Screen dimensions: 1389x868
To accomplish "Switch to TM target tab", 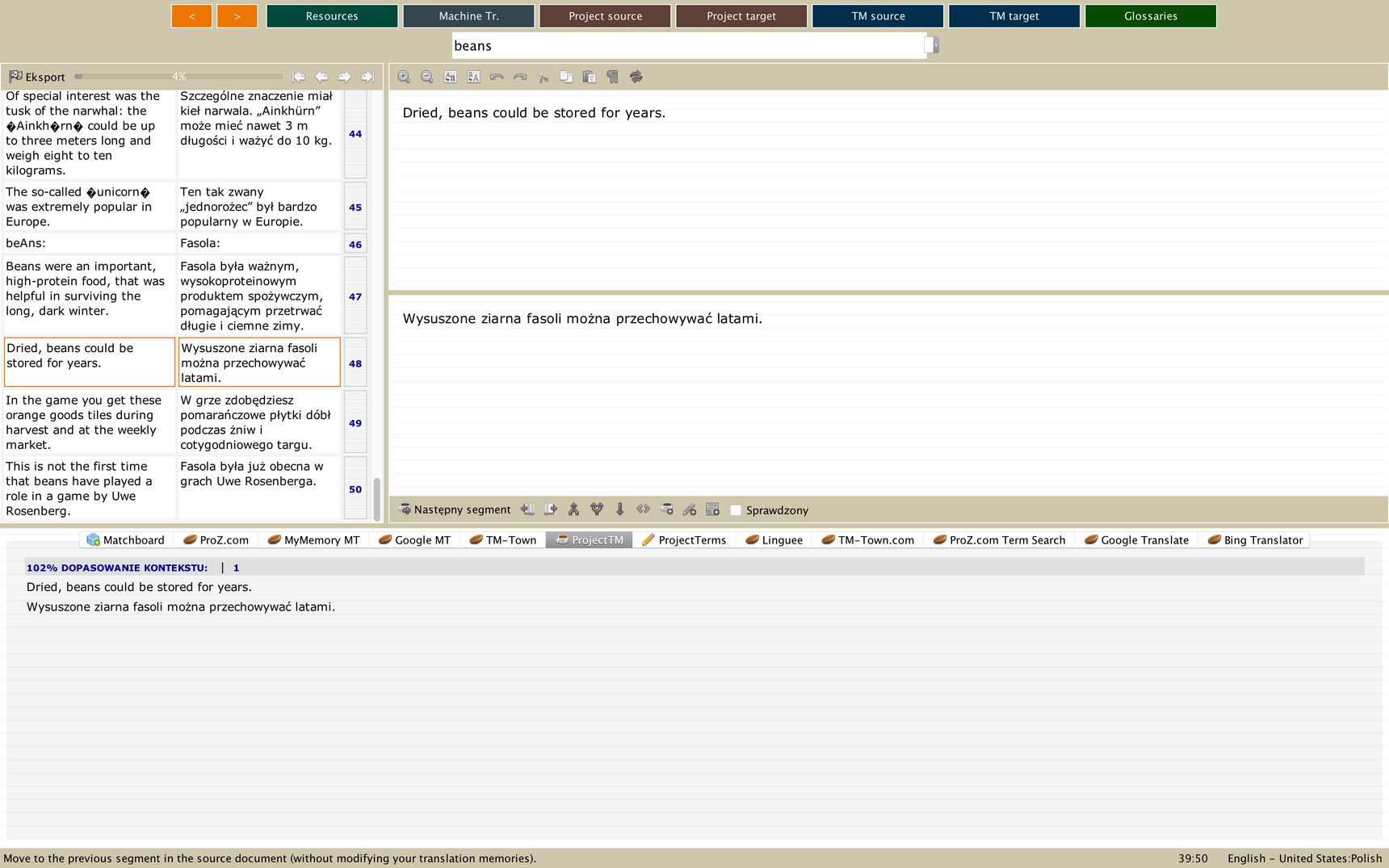I will pos(1014,16).
